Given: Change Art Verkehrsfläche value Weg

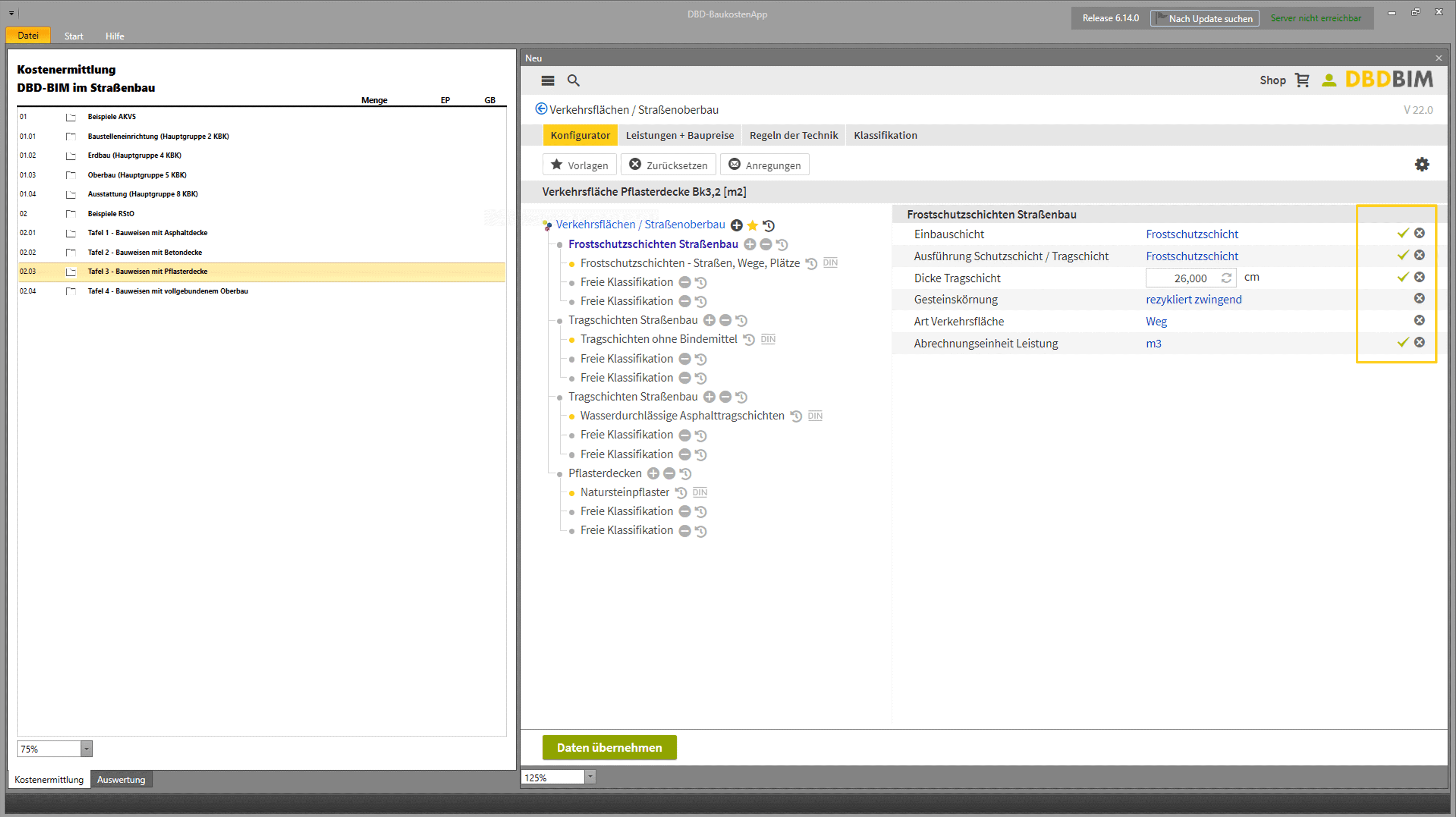Looking at the screenshot, I should pyautogui.click(x=1157, y=321).
